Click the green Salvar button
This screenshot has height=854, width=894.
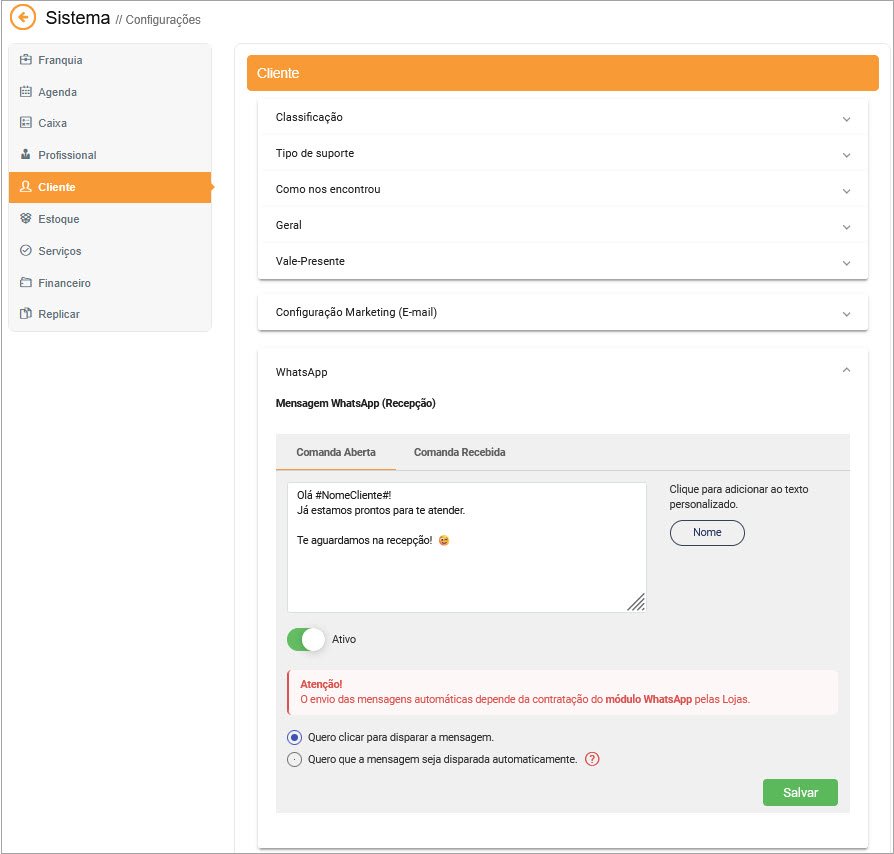(x=800, y=792)
